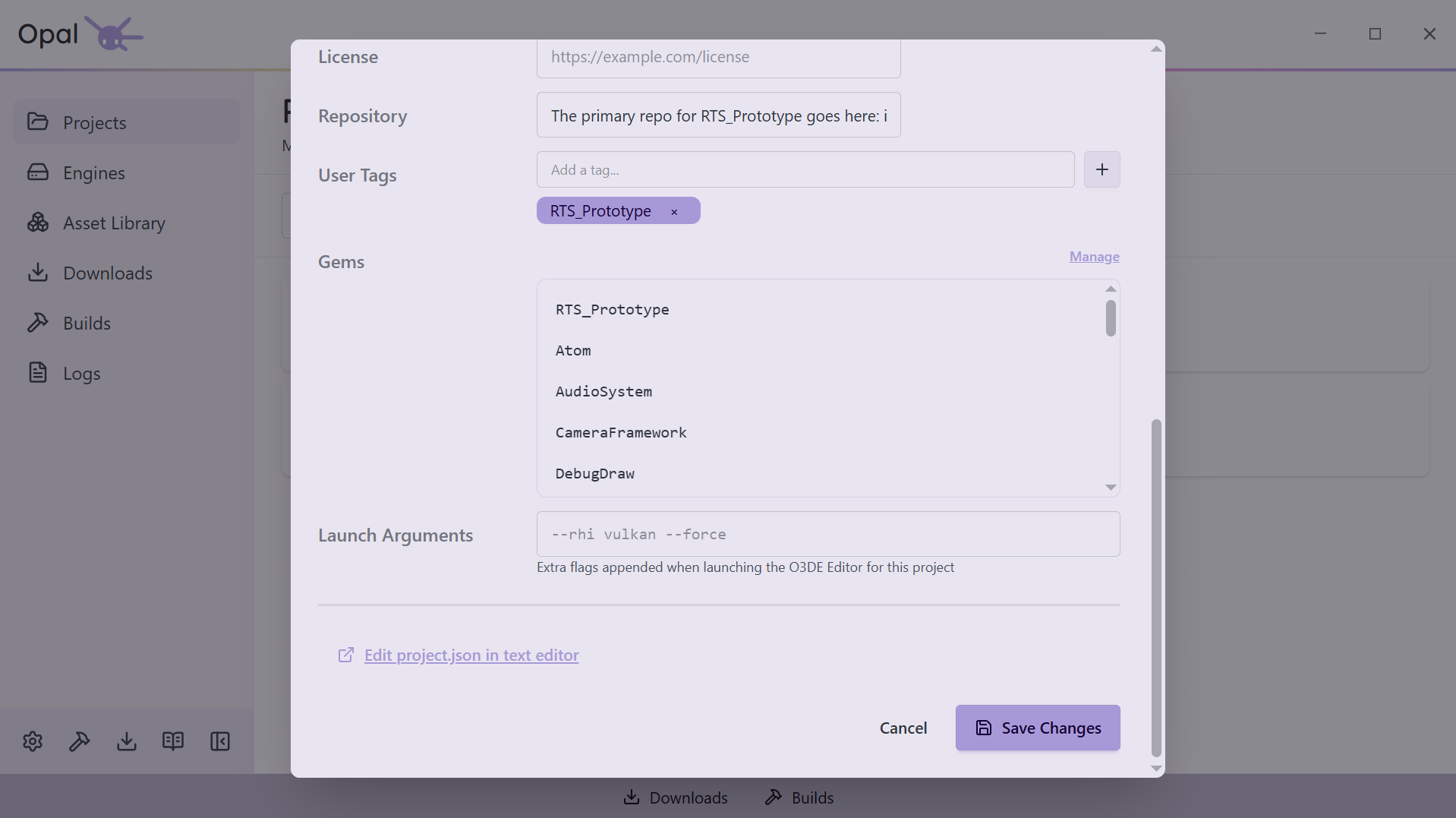The width and height of the screenshot is (1456, 818).
Task: Select AudioSystem in the gems list
Action: click(x=604, y=391)
